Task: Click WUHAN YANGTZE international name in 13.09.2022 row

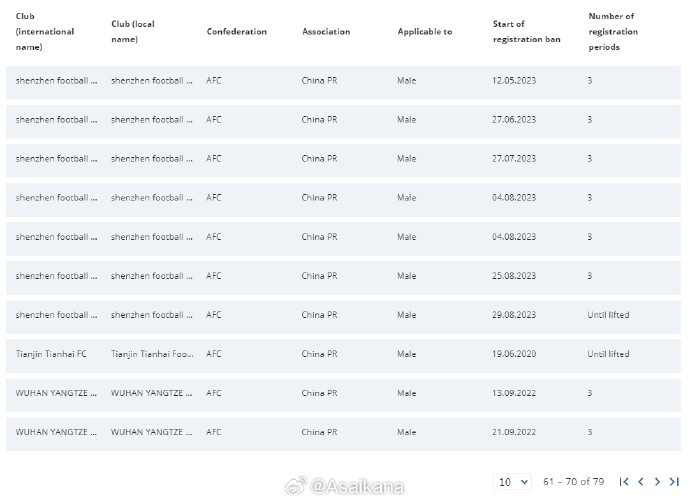Action: point(56,393)
